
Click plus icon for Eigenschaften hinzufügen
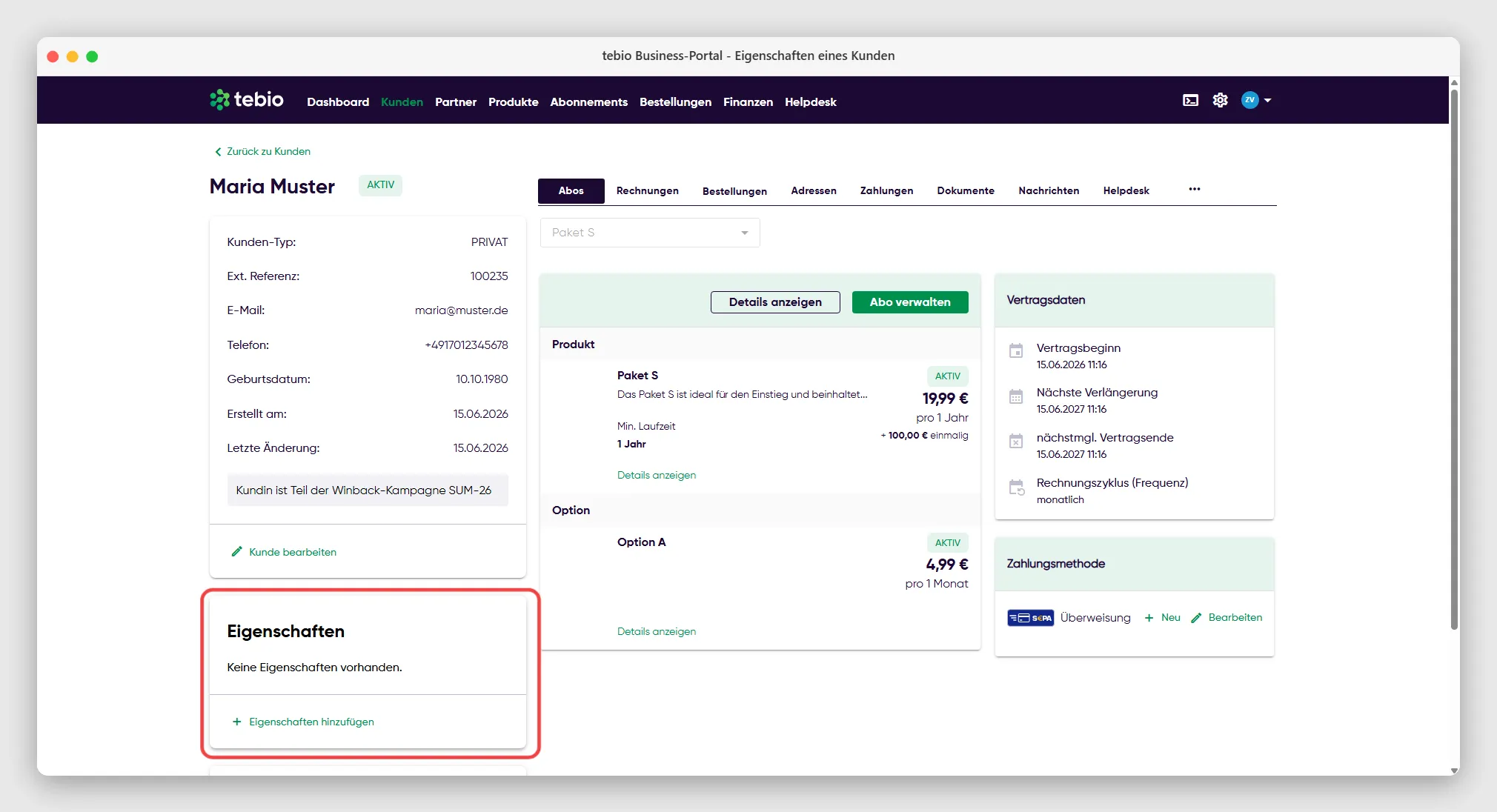(236, 722)
